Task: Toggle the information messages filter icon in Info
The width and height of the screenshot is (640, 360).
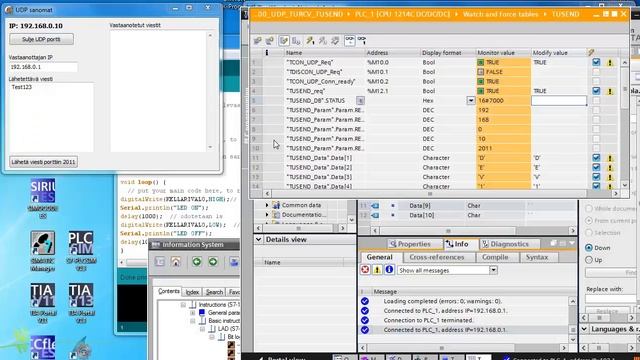Action: [x=389, y=270]
